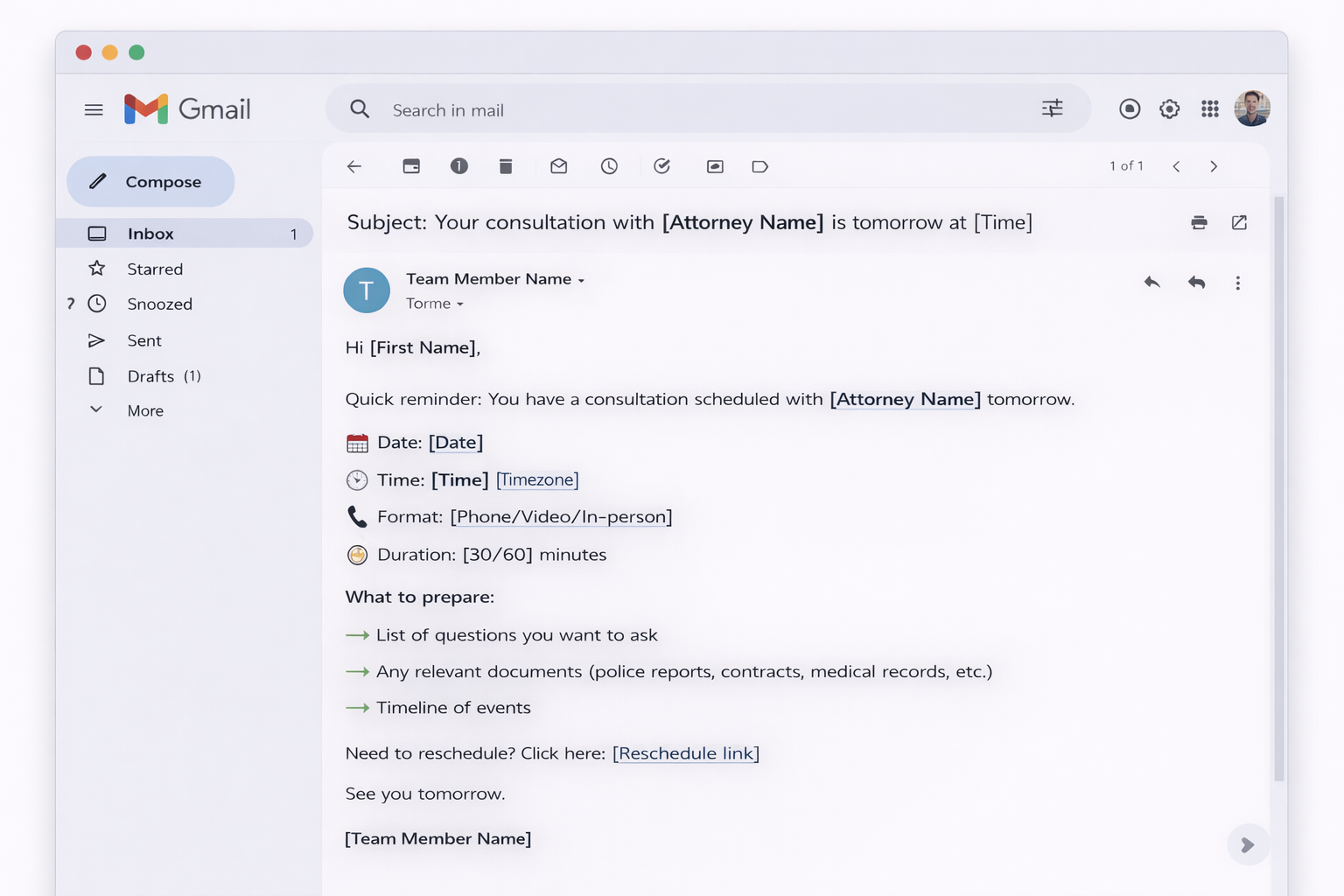Show search options filter in search bar

tap(1052, 108)
